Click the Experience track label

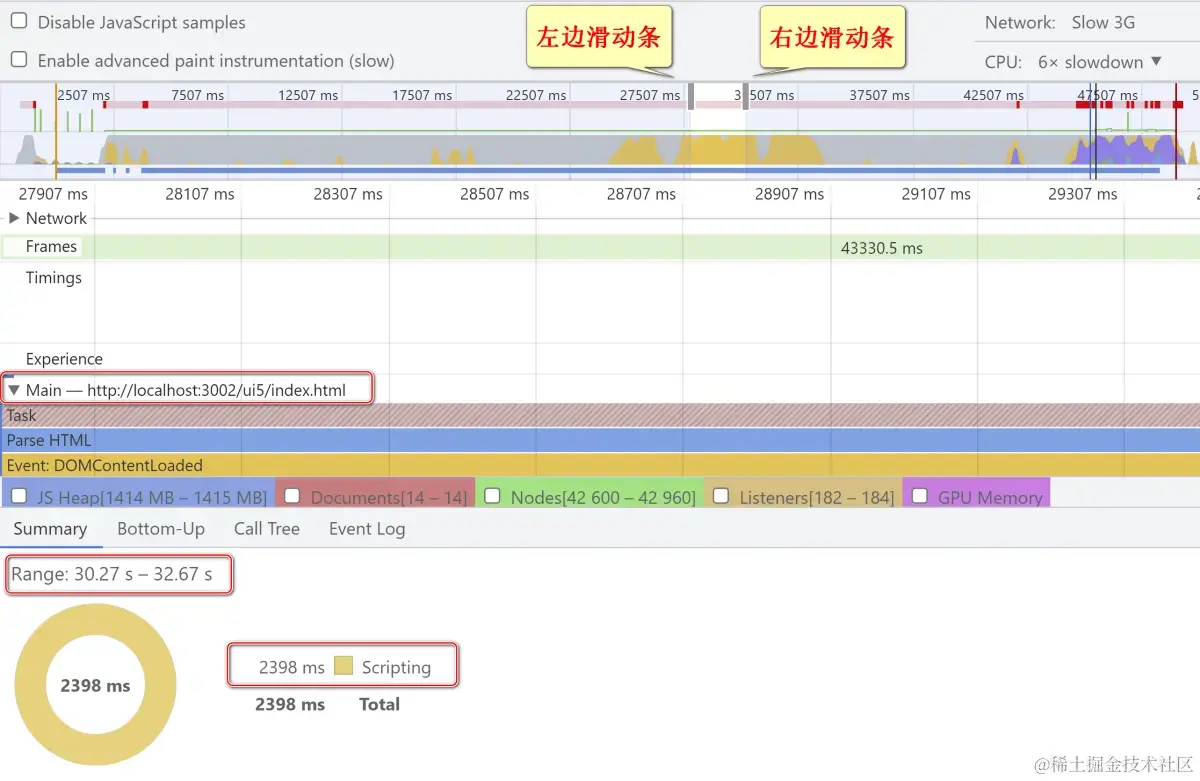tap(64, 359)
